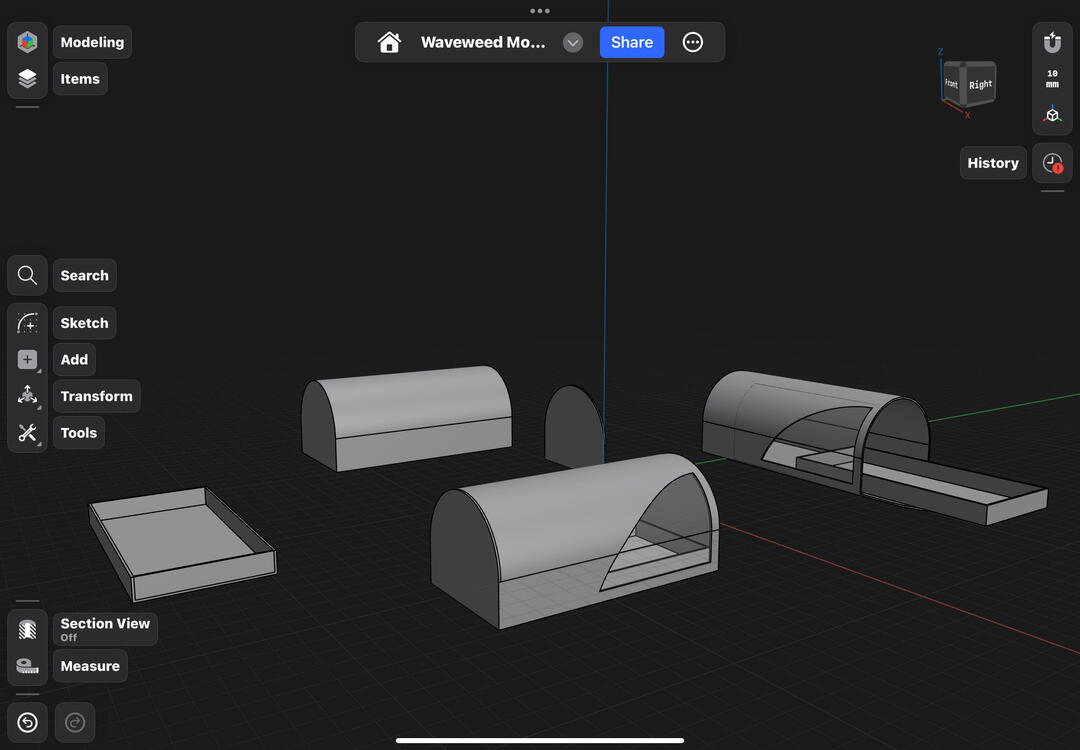
Task: Click the Search button
Action: coord(84,276)
